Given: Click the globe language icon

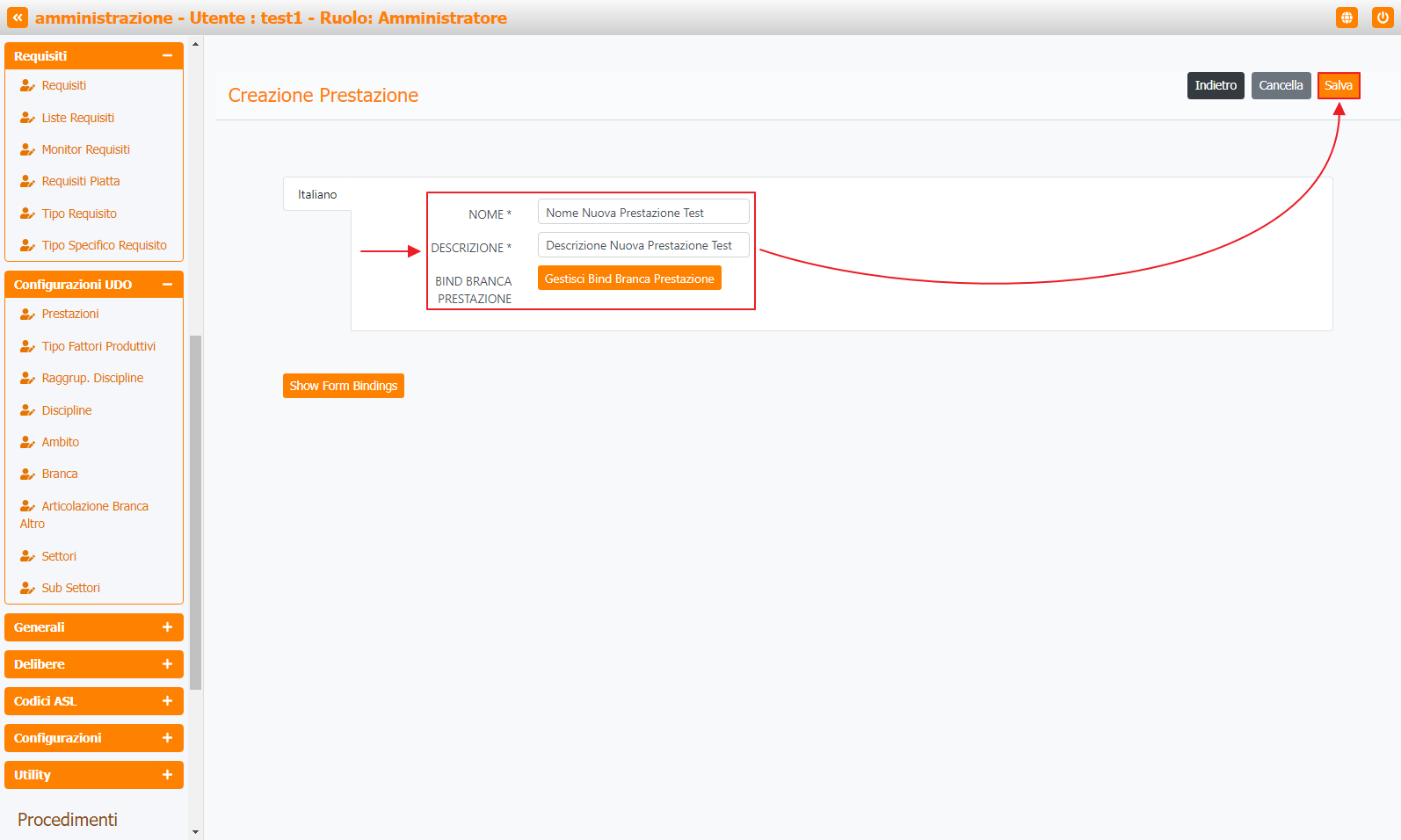Looking at the screenshot, I should [x=1347, y=18].
